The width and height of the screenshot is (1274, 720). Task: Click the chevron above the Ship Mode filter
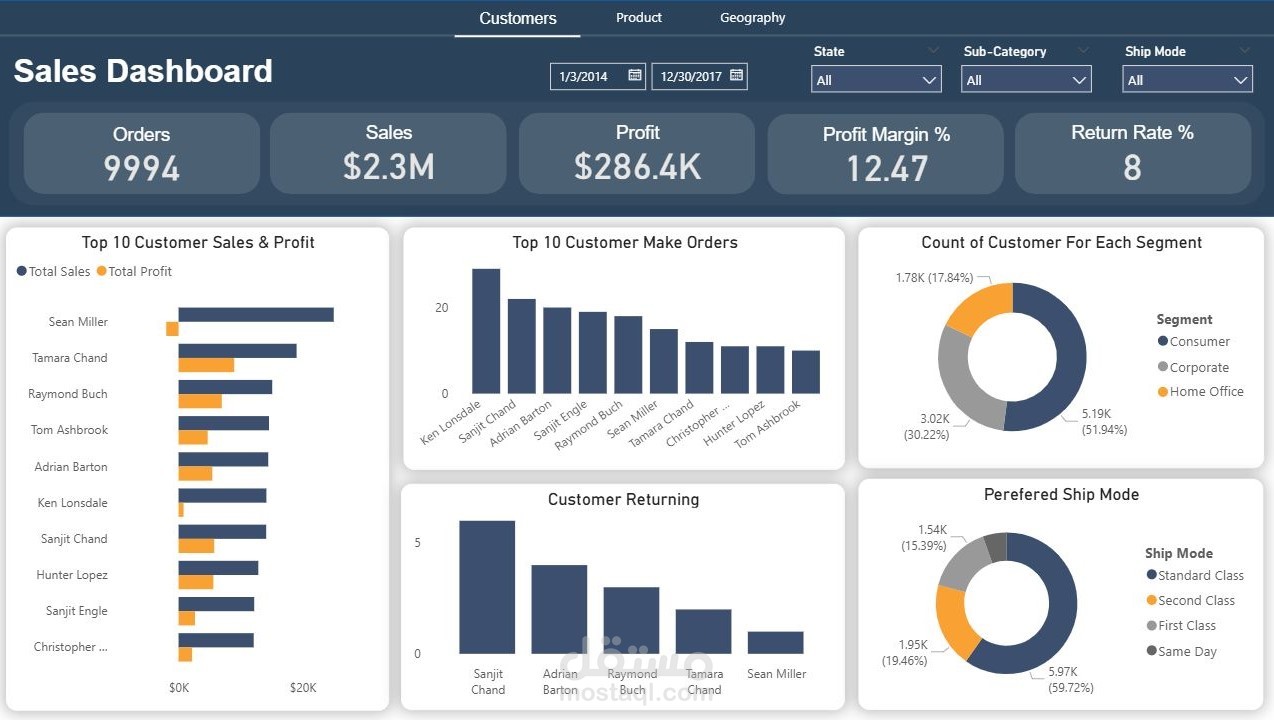pos(1245,50)
